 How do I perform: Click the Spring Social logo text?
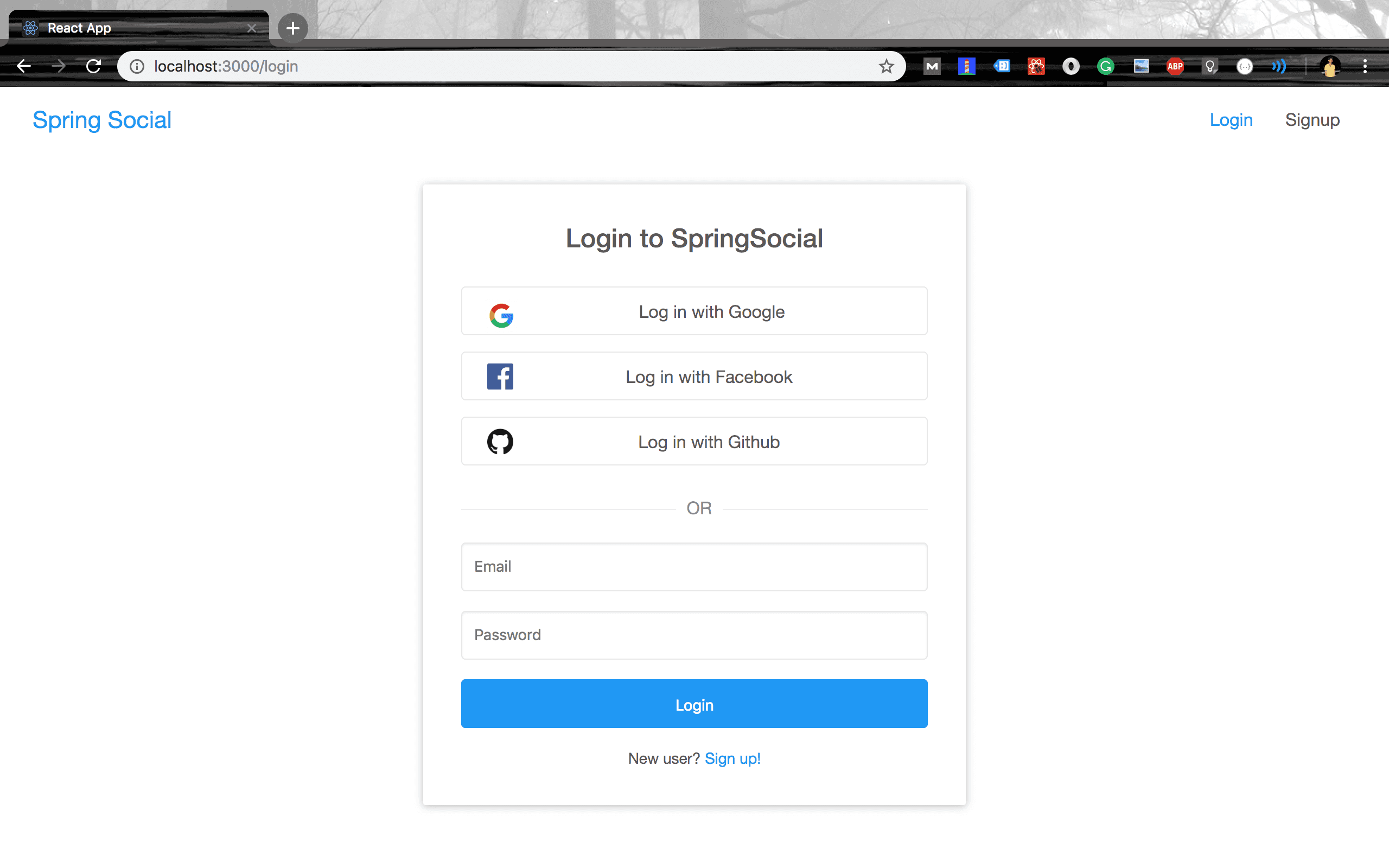103,120
